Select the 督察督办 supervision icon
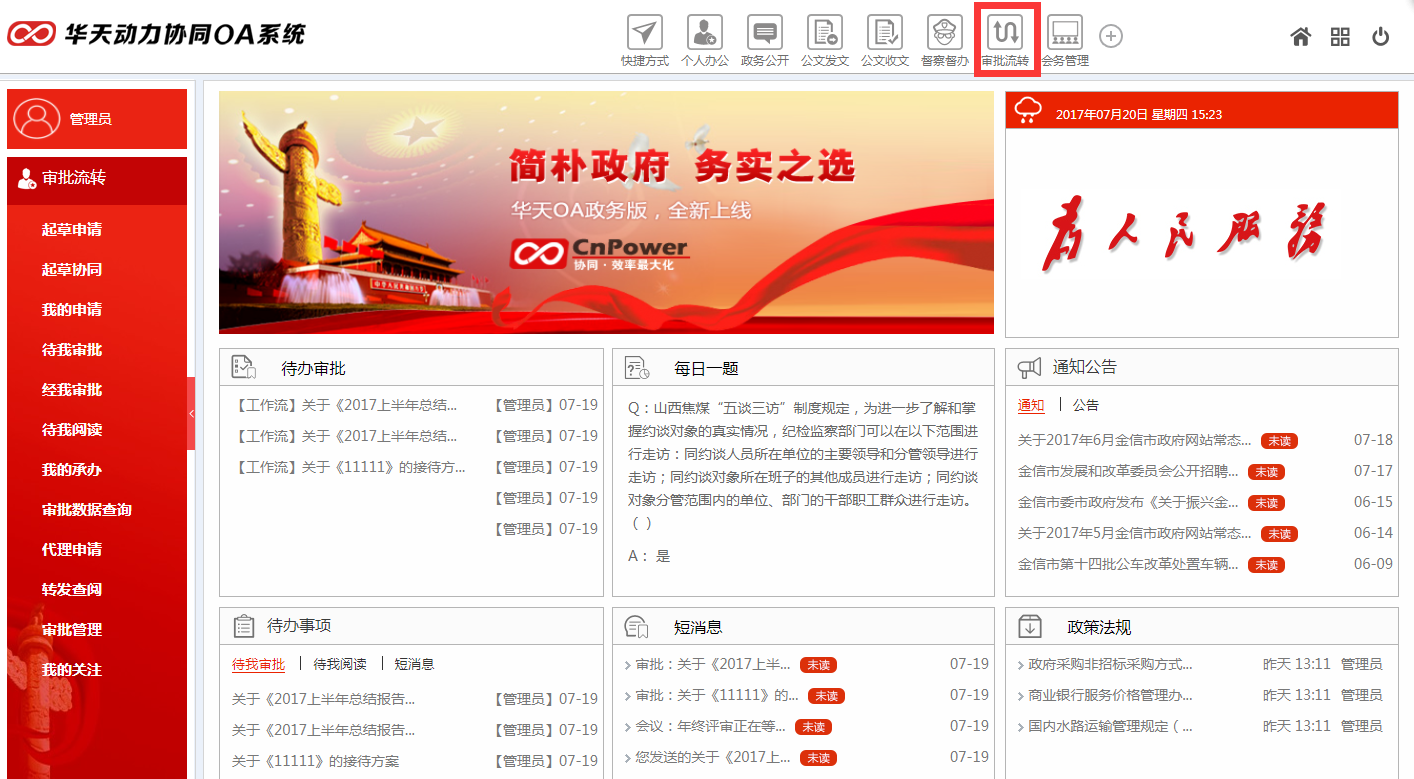This screenshot has height=779, width=1414. tap(944, 38)
